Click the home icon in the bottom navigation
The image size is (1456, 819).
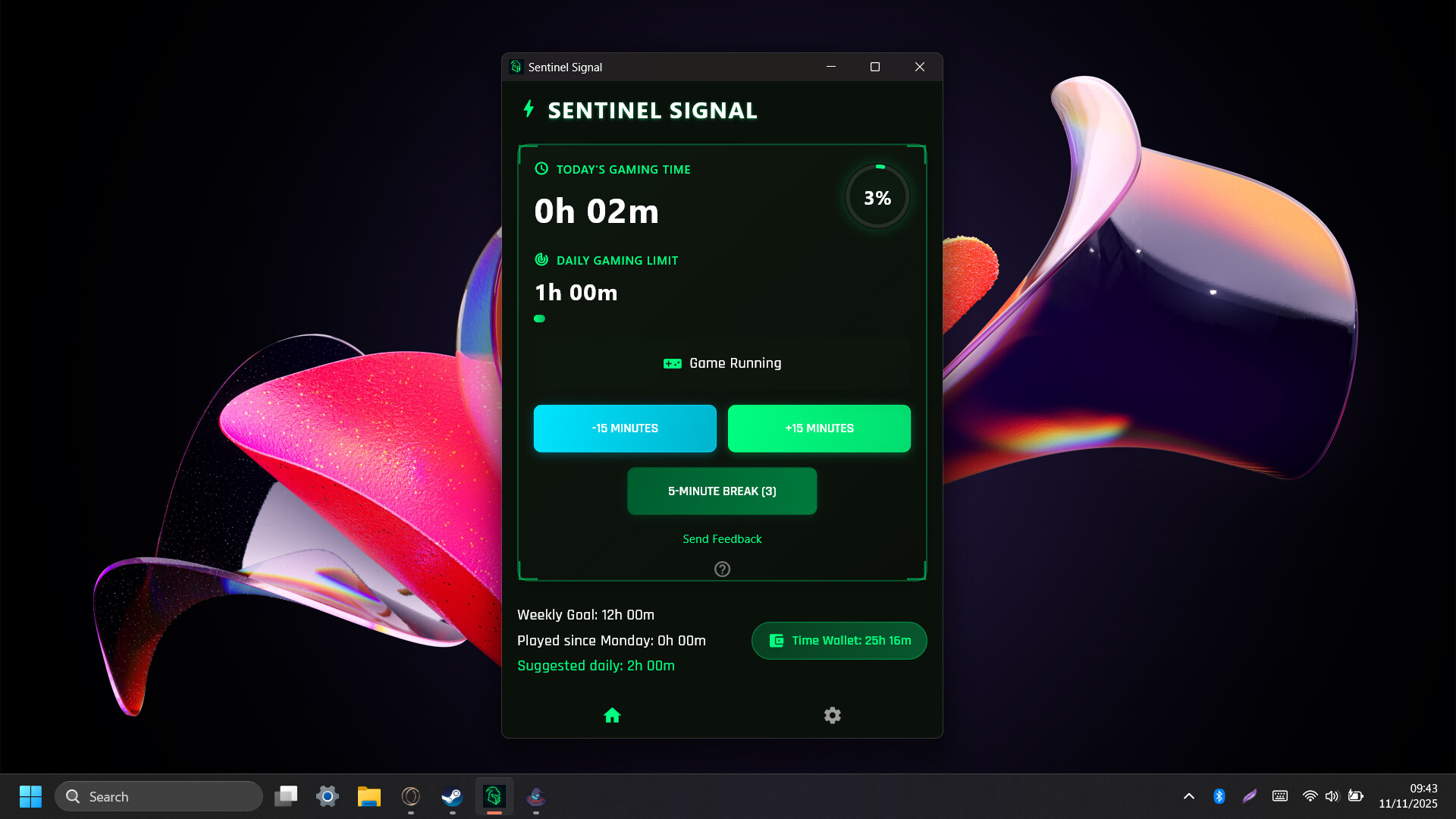612,715
